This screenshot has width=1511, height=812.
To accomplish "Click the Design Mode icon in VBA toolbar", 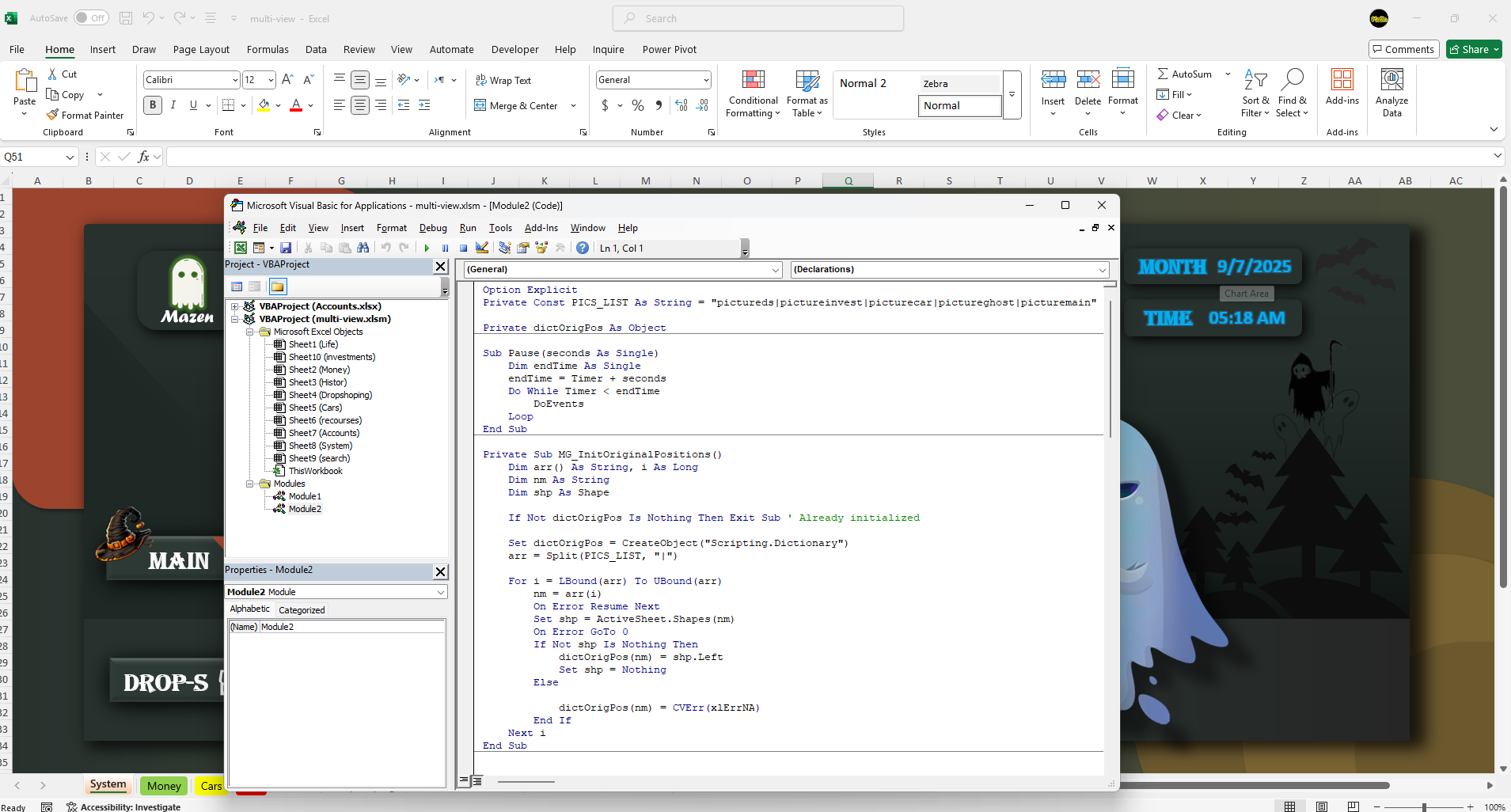I will pos(482,249).
